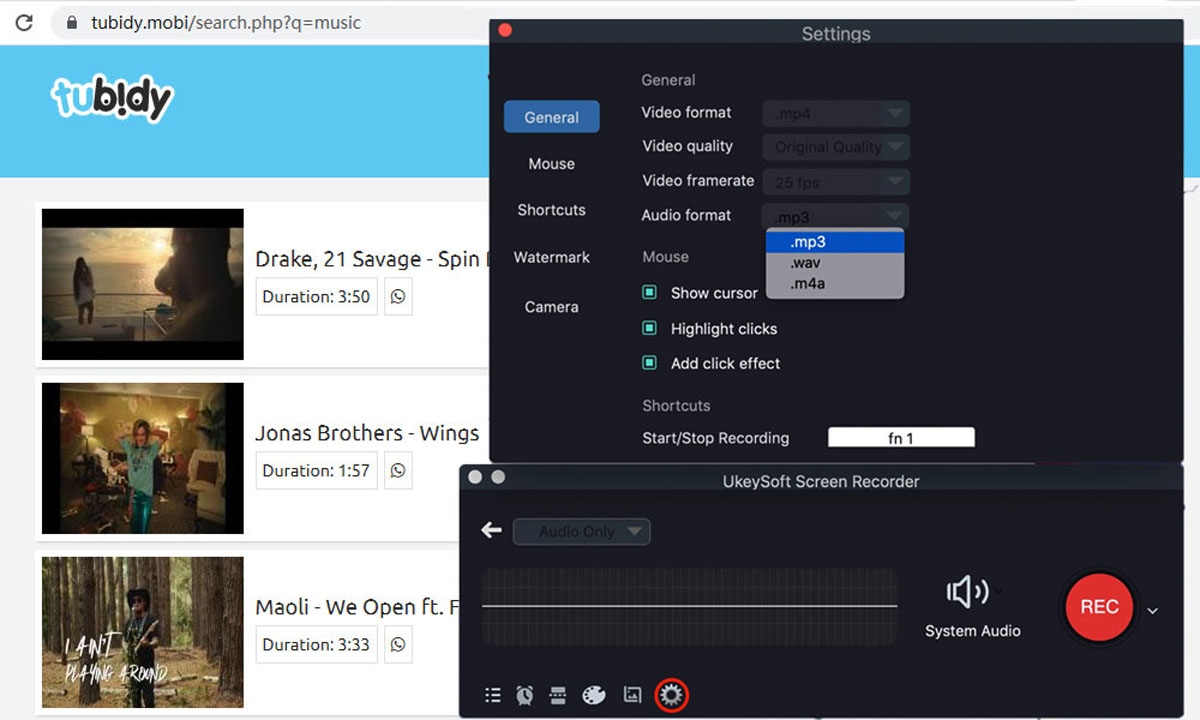Open the recording list icon in UkeySoft

(492, 695)
